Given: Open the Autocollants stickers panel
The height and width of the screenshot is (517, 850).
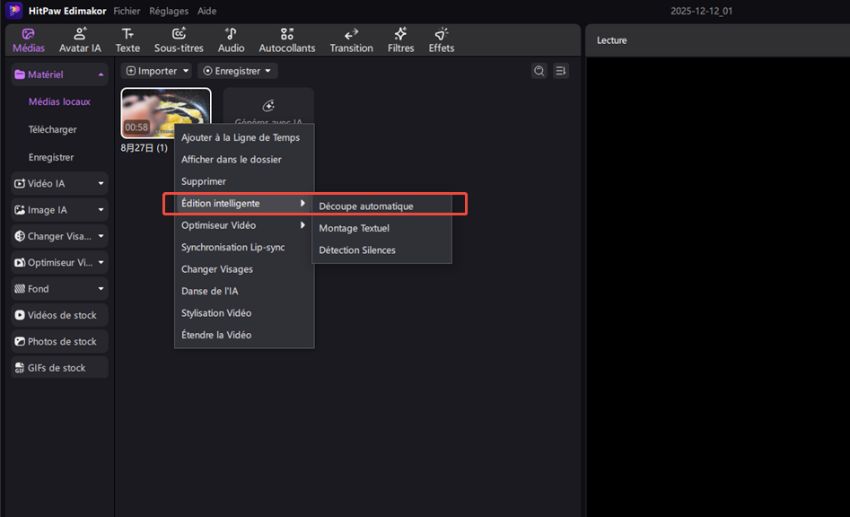Looking at the screenshot, I should tap(287, 40).
